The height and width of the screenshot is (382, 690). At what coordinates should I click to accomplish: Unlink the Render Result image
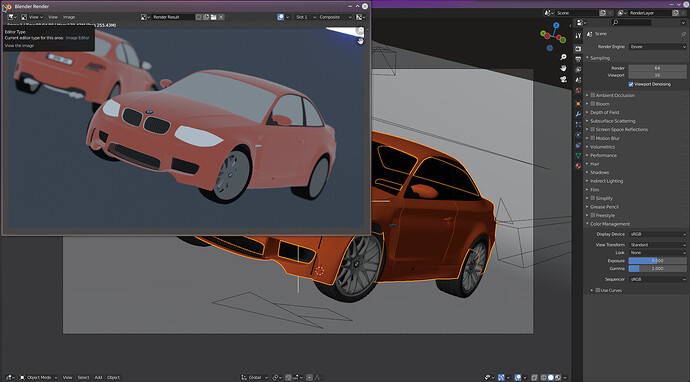tap(221, 17)
